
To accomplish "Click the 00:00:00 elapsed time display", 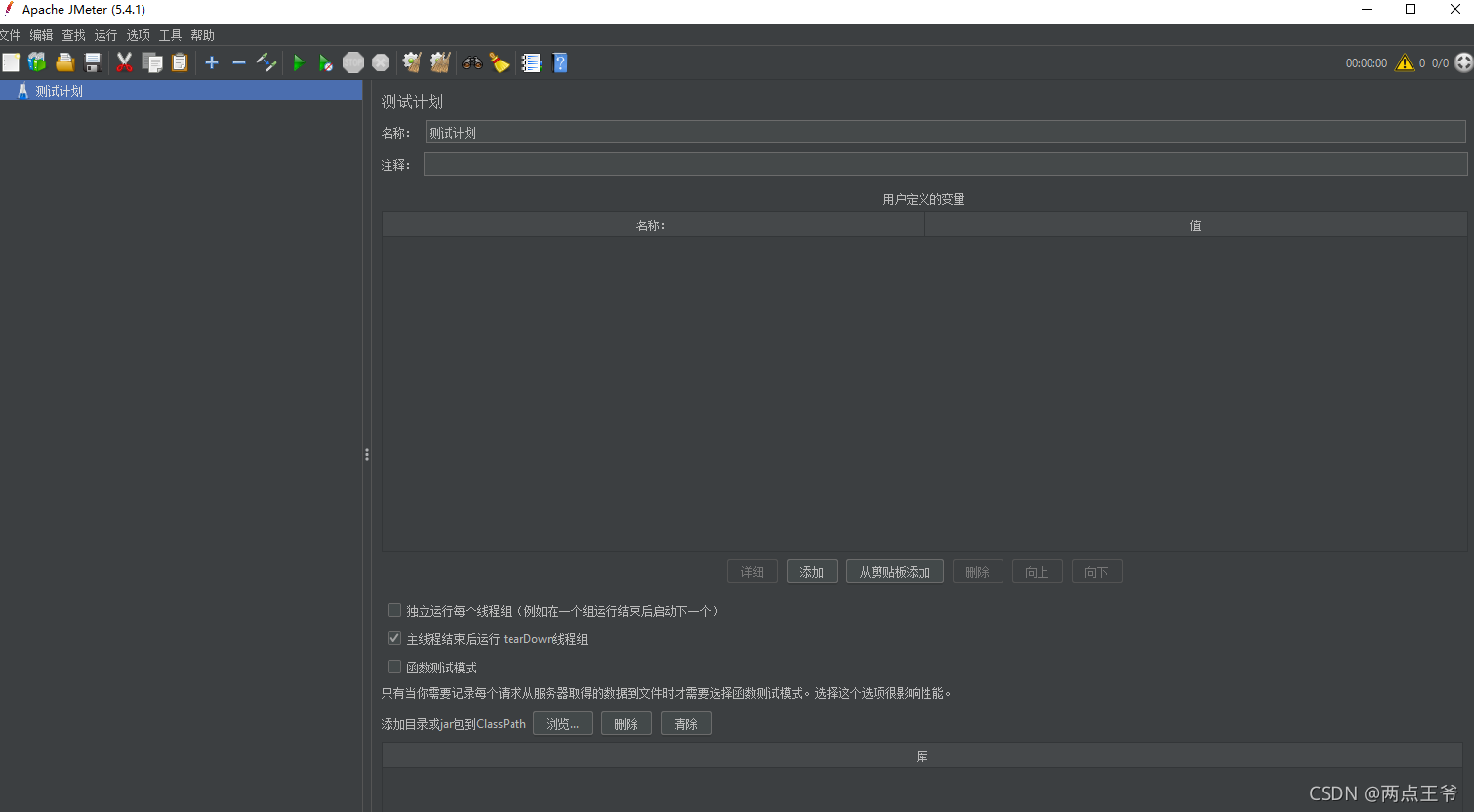I will click(1367, 62).
